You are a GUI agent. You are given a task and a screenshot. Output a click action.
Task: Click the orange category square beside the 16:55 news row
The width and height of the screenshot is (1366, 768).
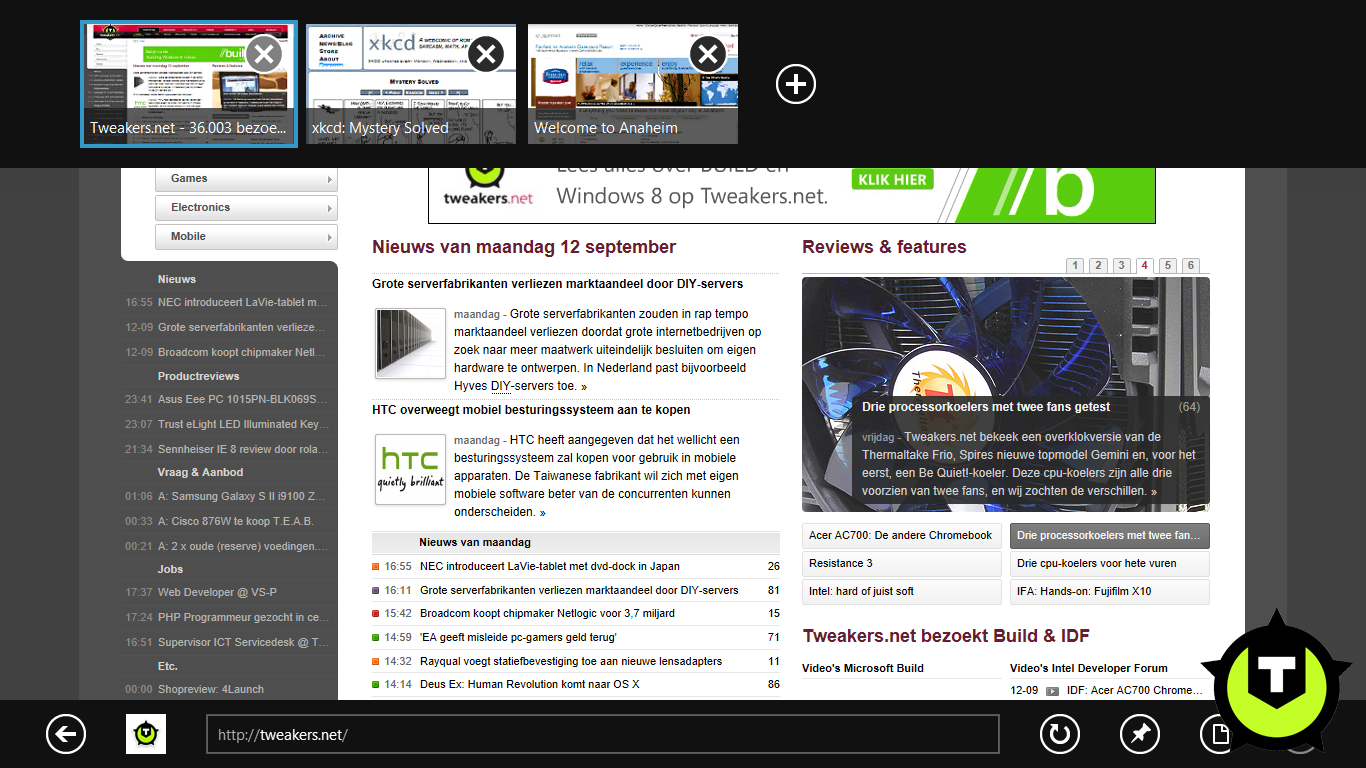coord(376,566)
